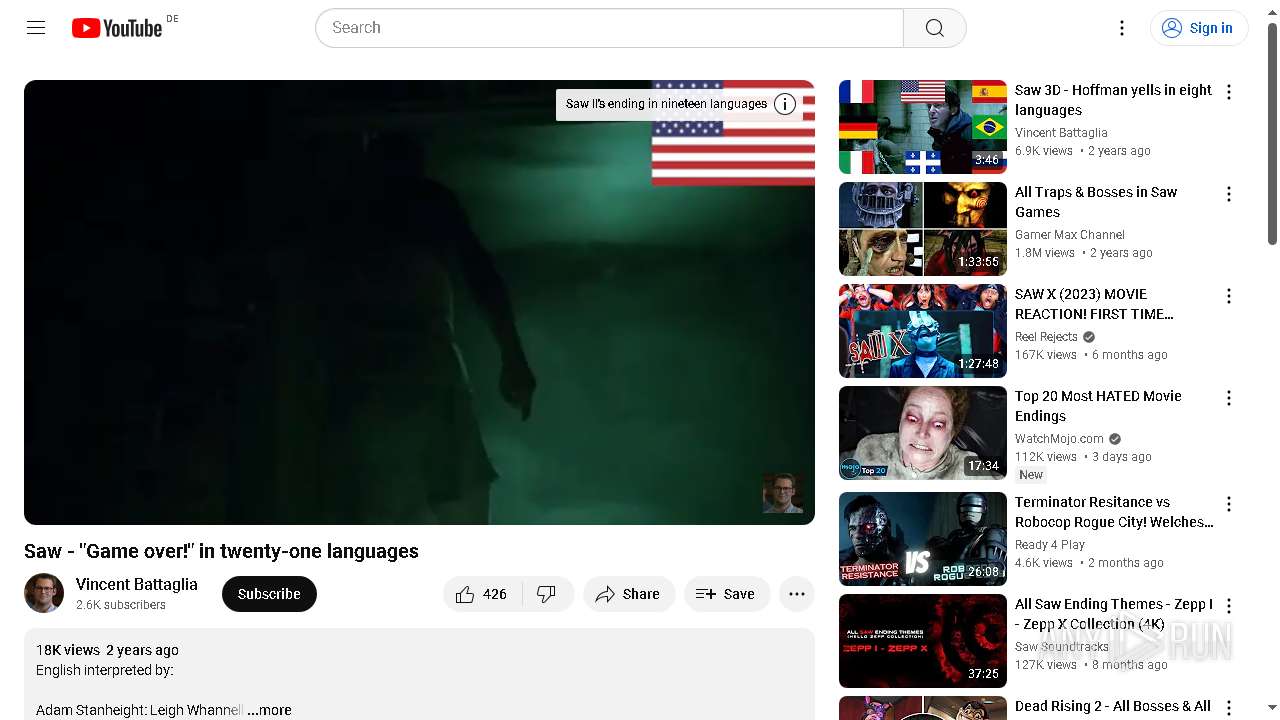Click the 18K views 2 years ago text
Viewport: 1280px width, 720px height.
(107, 650)
